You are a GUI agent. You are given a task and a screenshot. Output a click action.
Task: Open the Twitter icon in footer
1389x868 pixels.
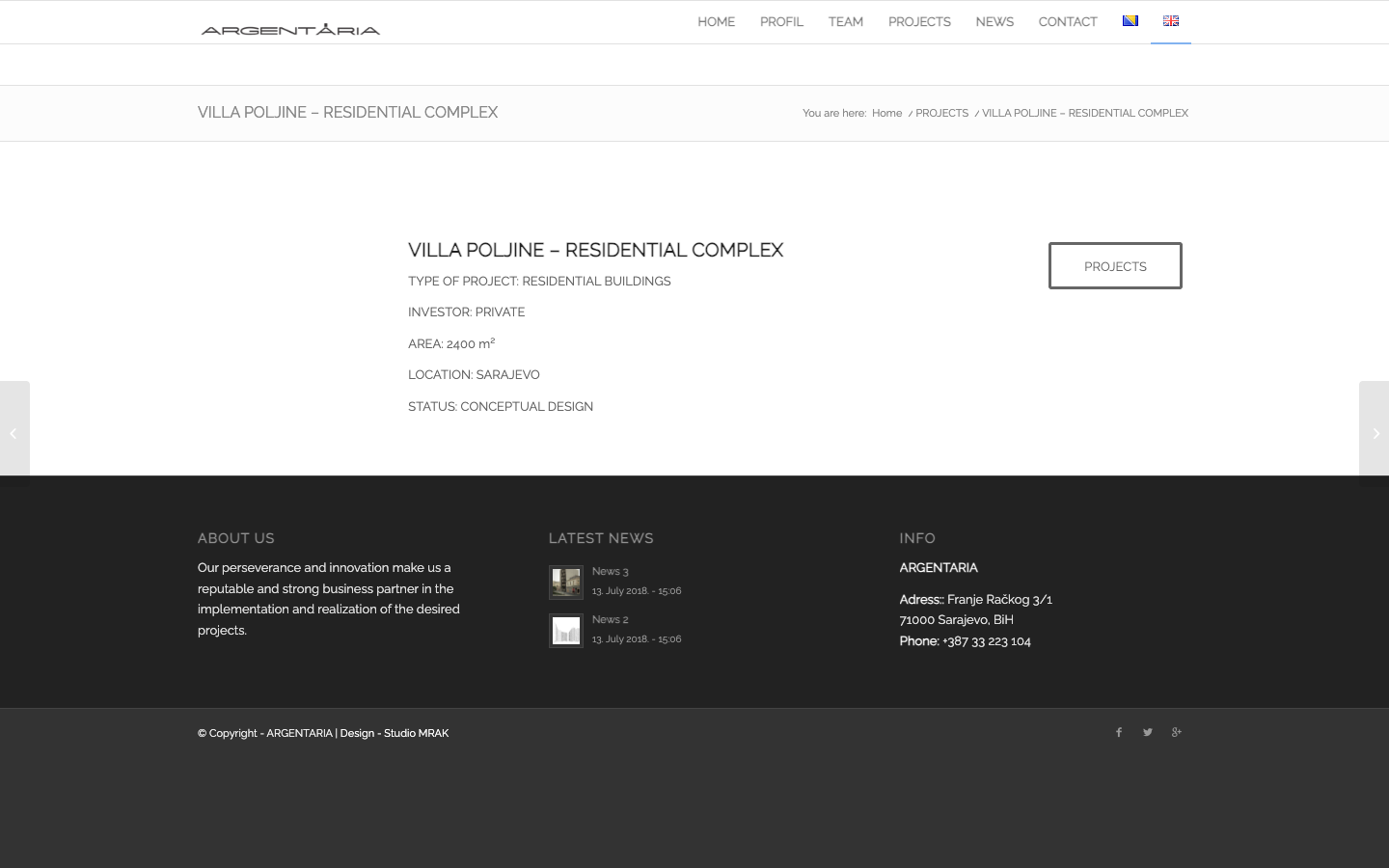1148,732
